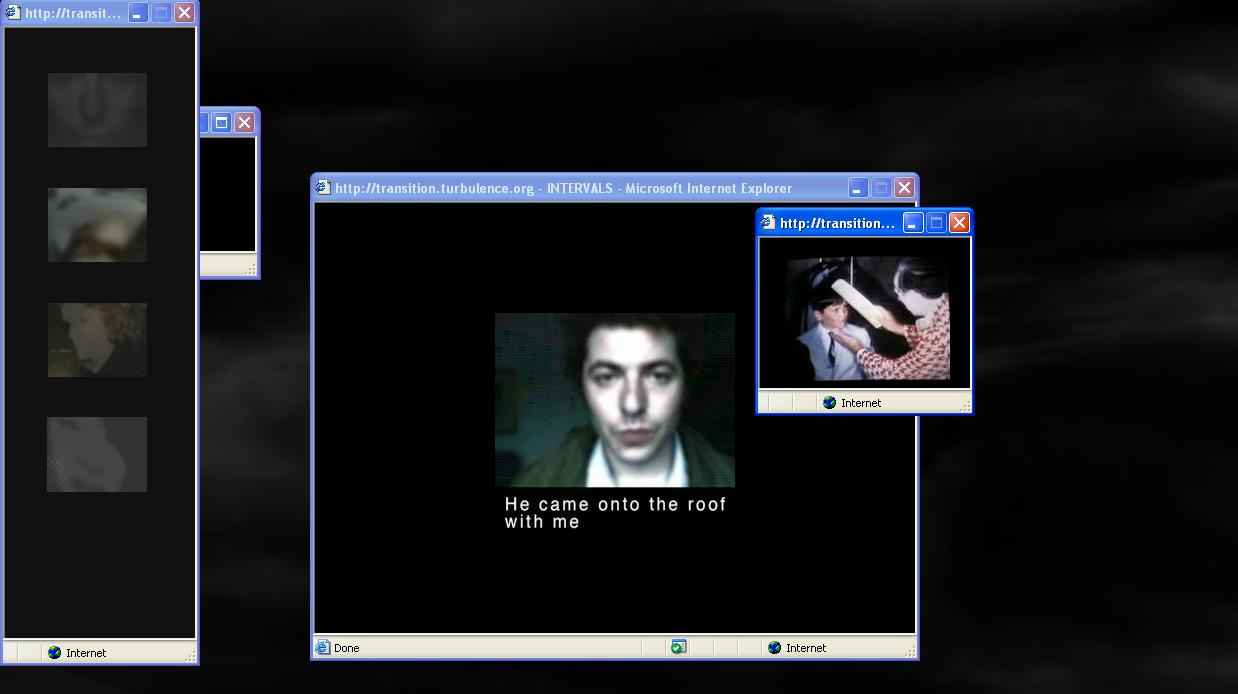Click the resize grip of the left tall window
1238x694 pixels.
tap(190, 656)
